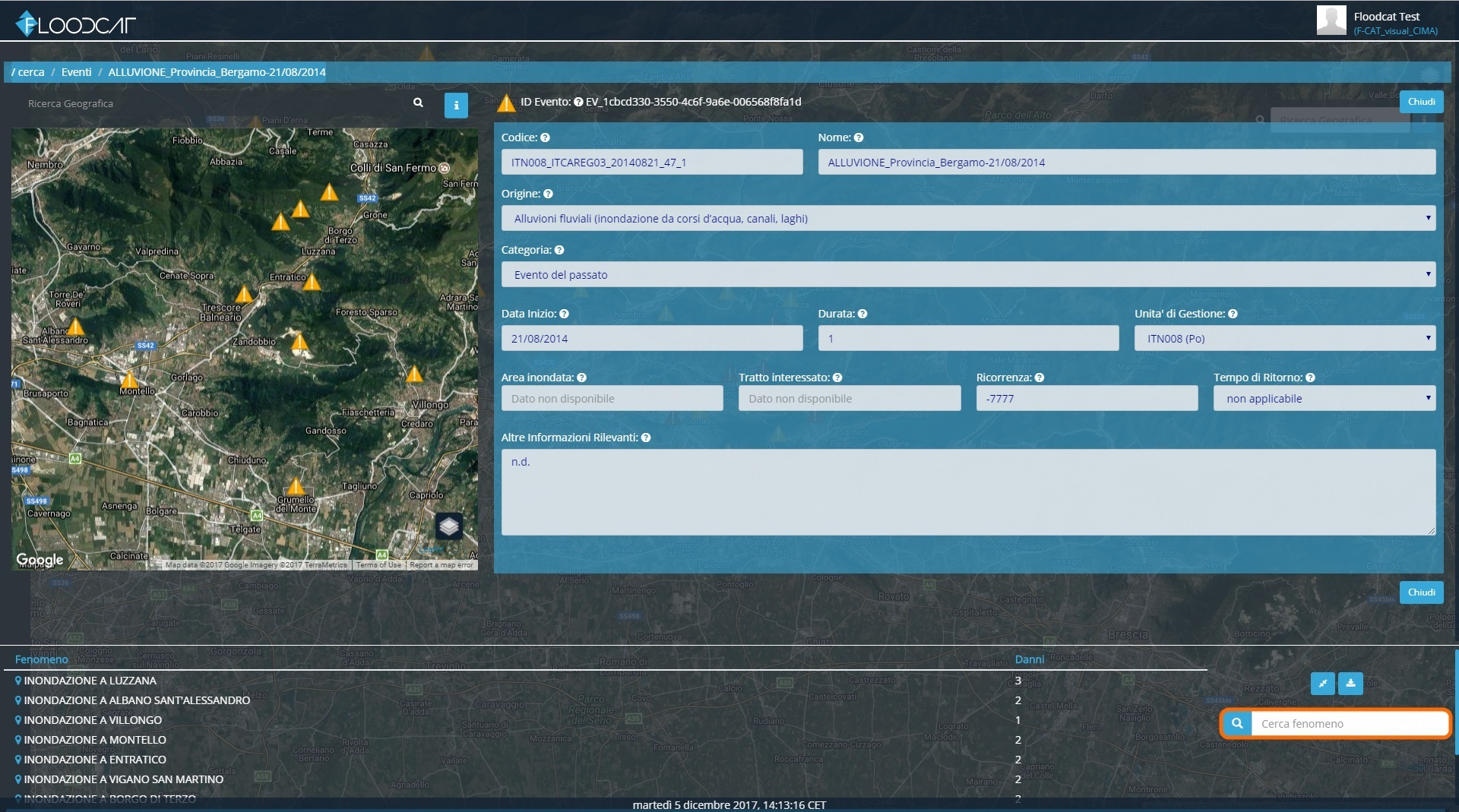This screenshot has height=812, width=1459.
Task: Select INONDAZIONE A VILLONGO in the list
Action: 93,720
